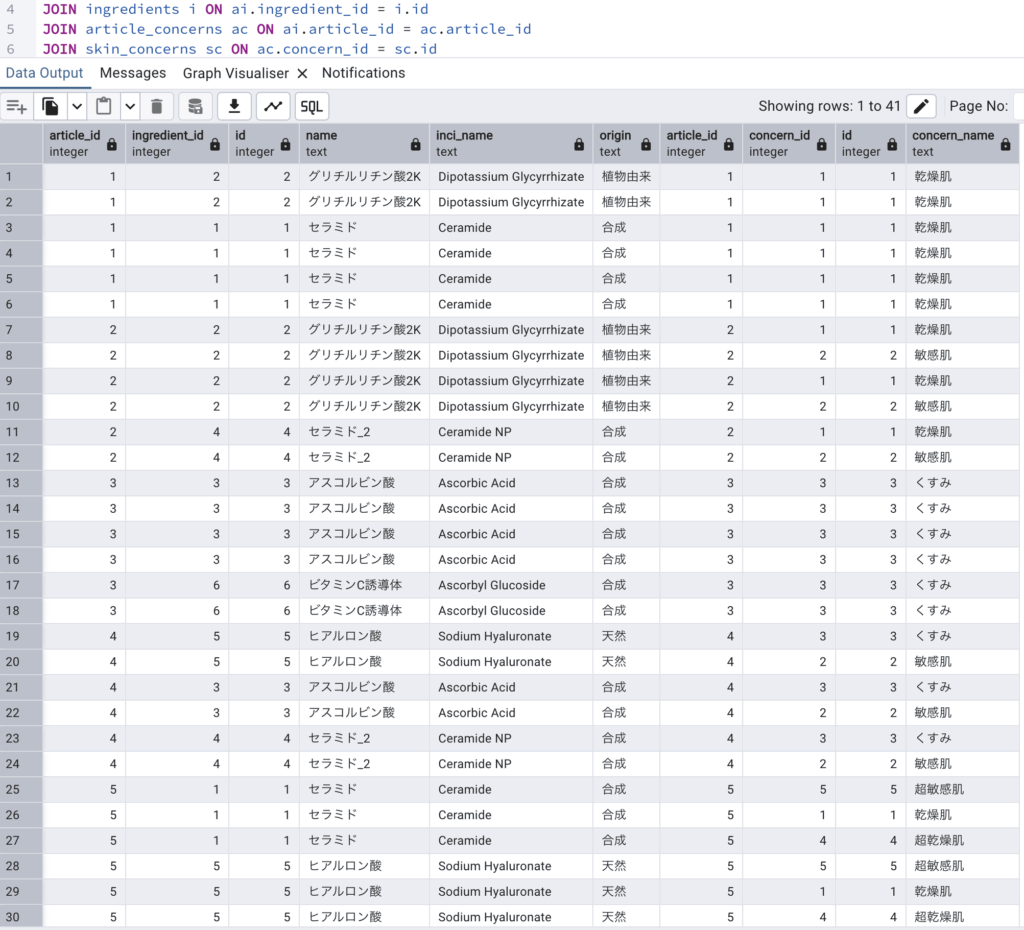
Task: Click the Save data changes icon
Action: 195,106
